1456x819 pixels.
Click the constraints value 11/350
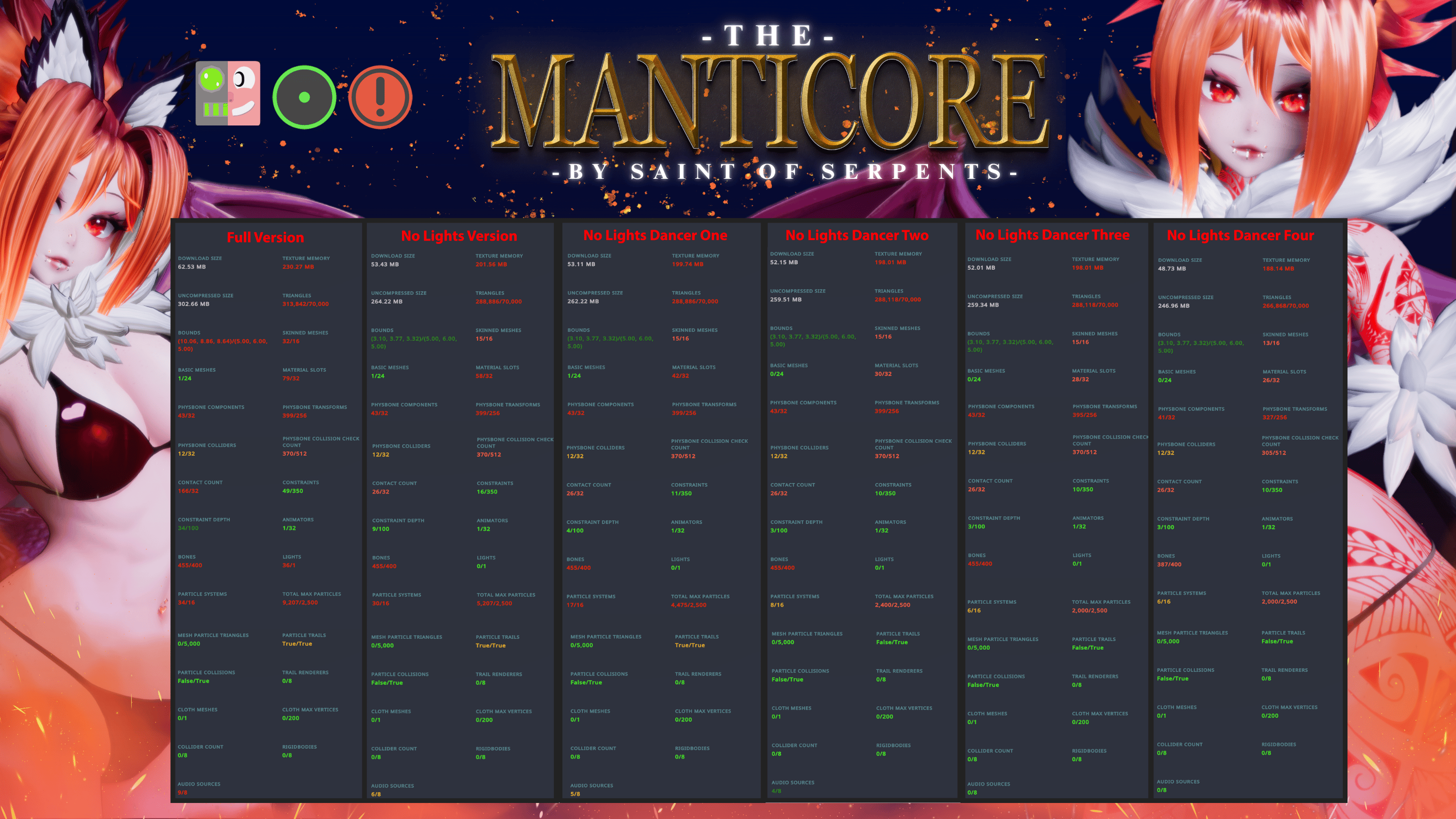[x=681, y=494]
